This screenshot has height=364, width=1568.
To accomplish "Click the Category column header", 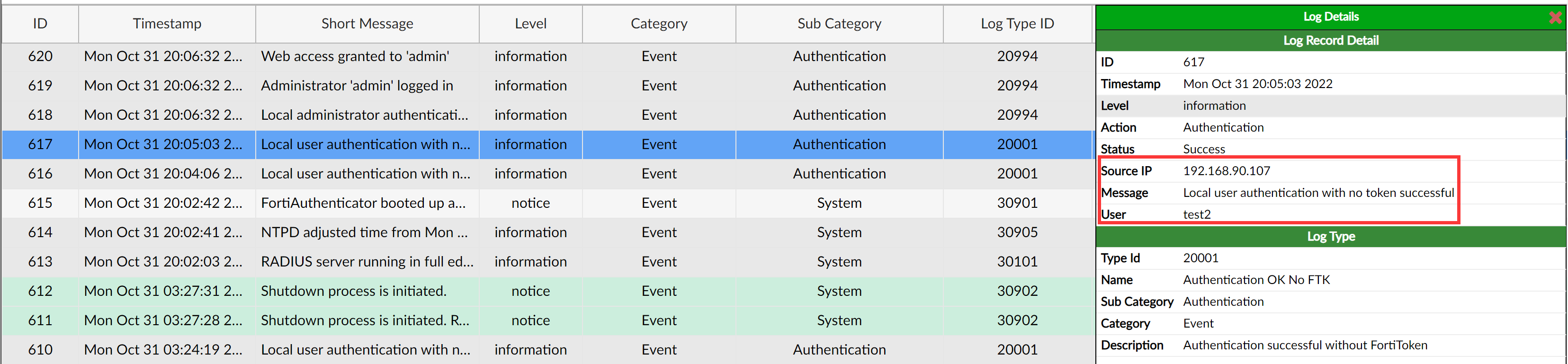I will click(x=659, y=24).
